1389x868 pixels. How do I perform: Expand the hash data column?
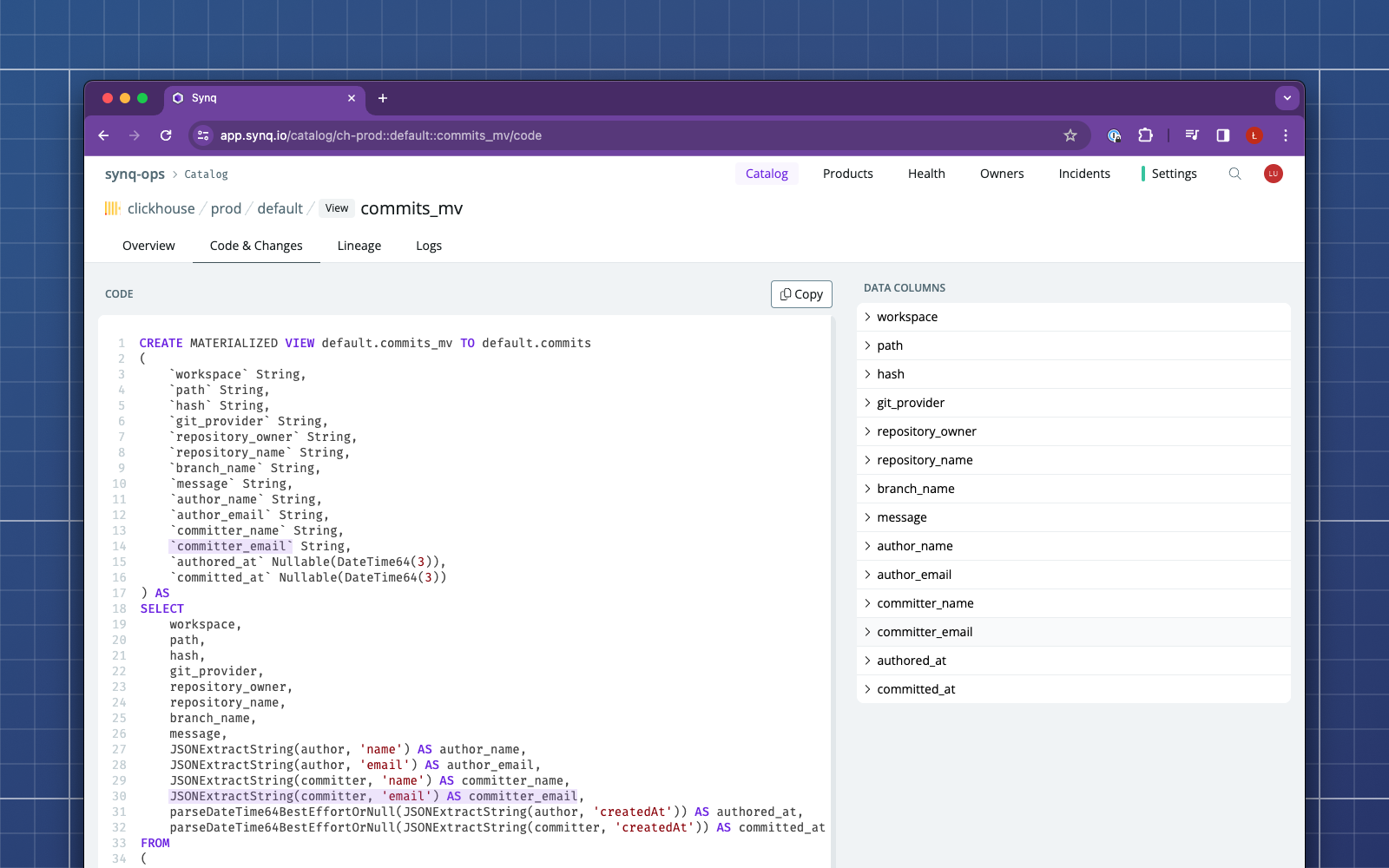(x=1073, y=374)
